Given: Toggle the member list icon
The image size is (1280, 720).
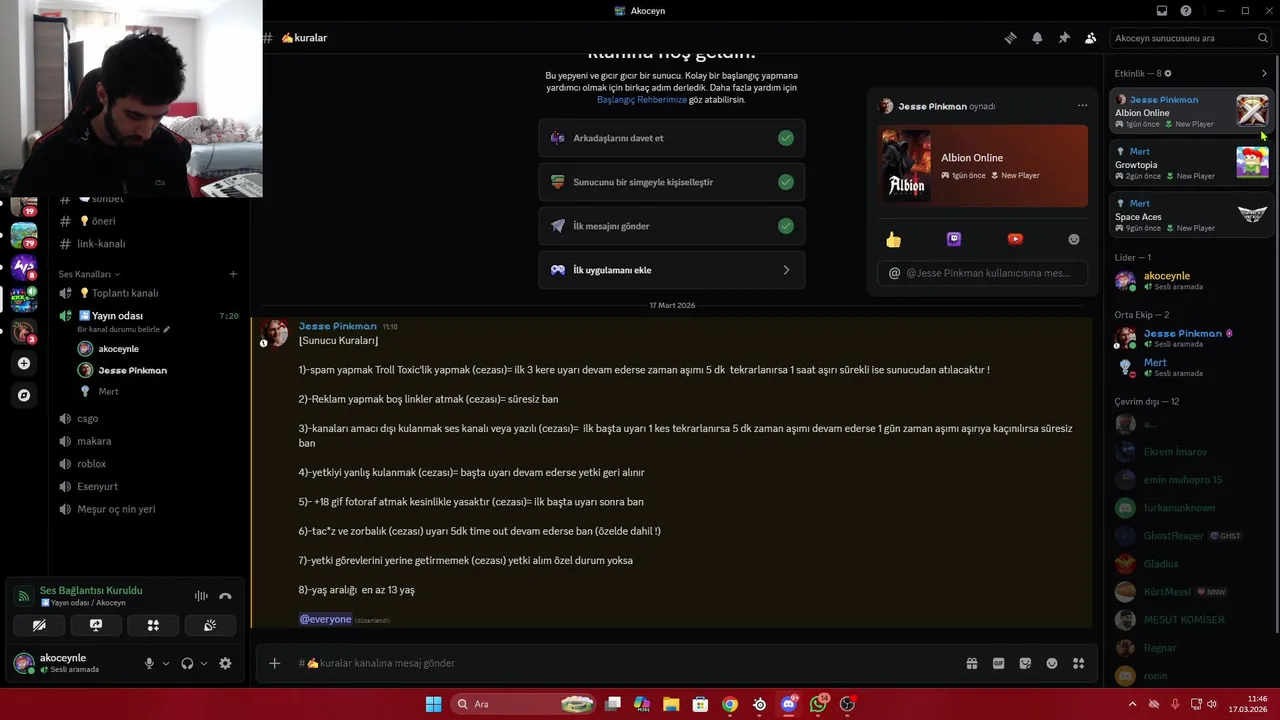Looking at the screenshot, I should (1090, 38).
